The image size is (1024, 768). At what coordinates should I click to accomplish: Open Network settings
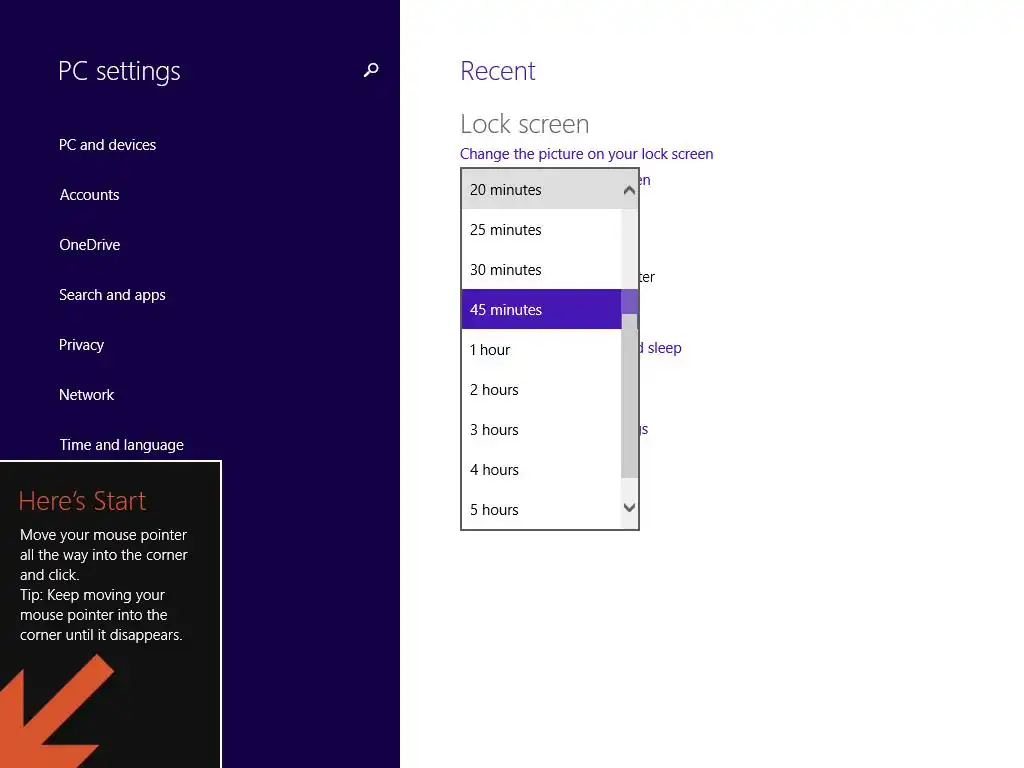(86, 395)
